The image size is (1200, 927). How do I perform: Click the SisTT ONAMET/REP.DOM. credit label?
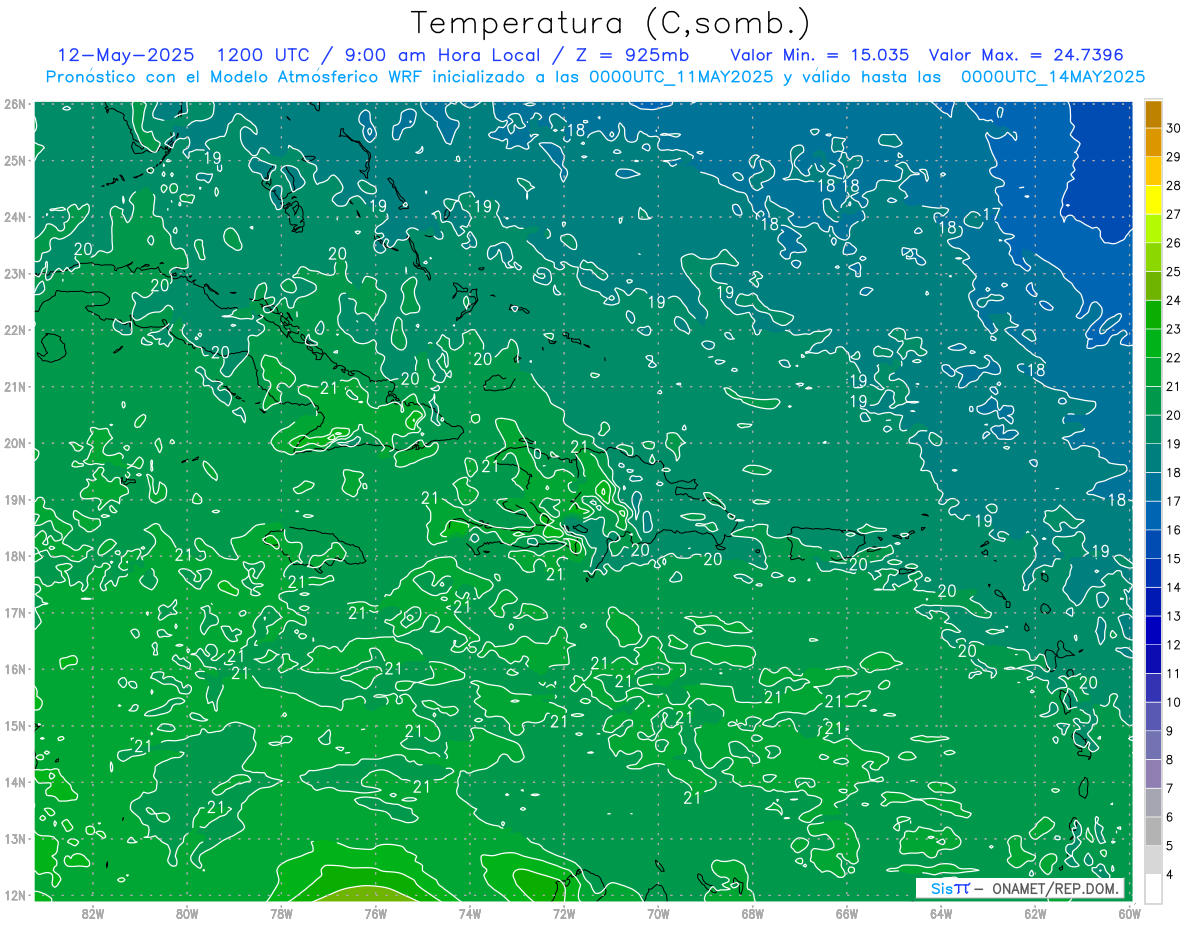pos(1021,888)
